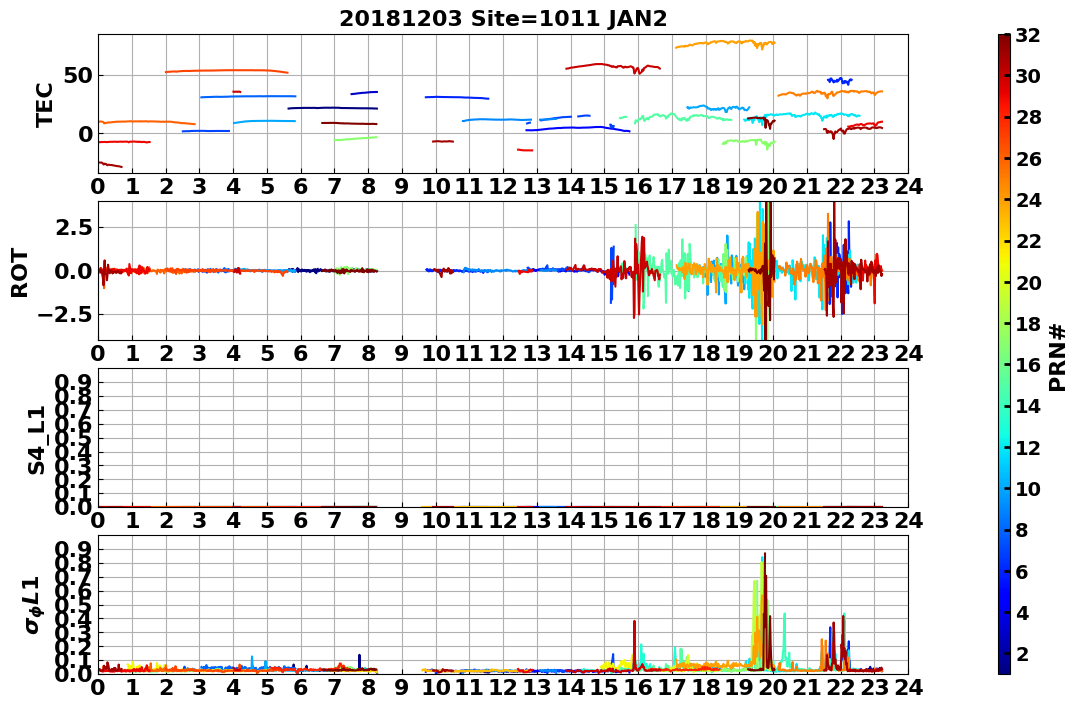The width and height of the screenshot is (1077, 709).
Task: Click the red sigma phi peak at hour 16
Action: pos(635,644)
